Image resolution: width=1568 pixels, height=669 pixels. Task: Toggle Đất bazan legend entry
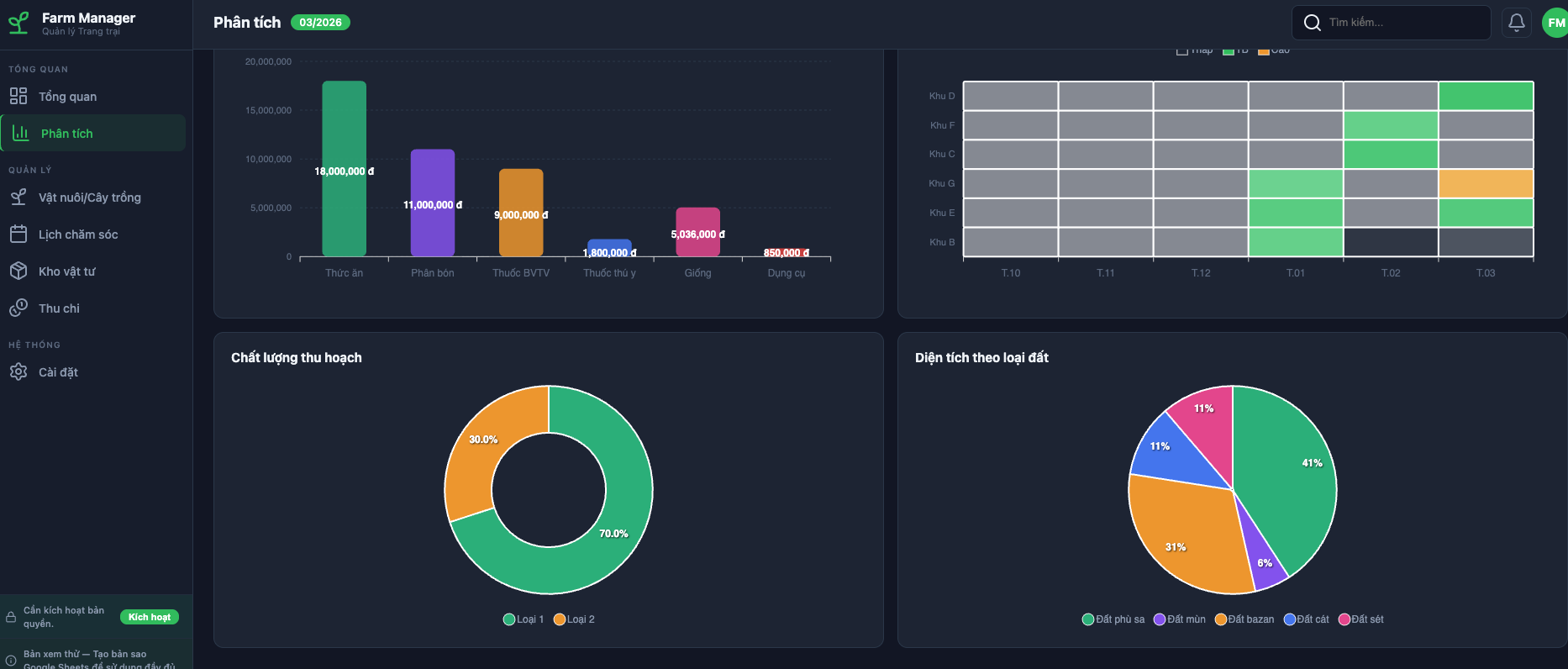click(1244, 619)
